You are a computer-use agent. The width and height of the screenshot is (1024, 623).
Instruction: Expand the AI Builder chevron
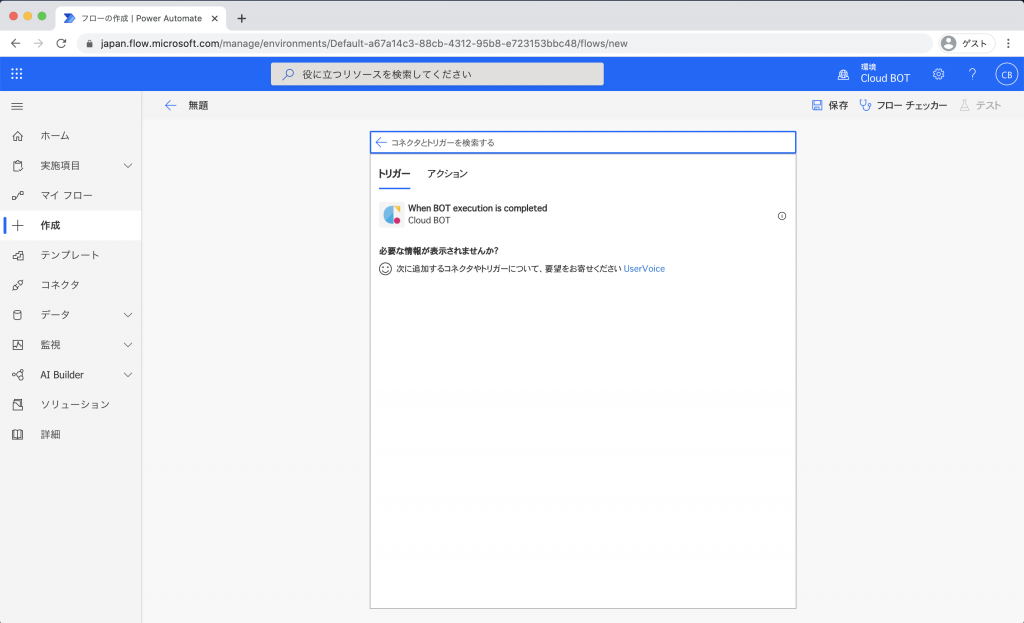tap(128, 375)
